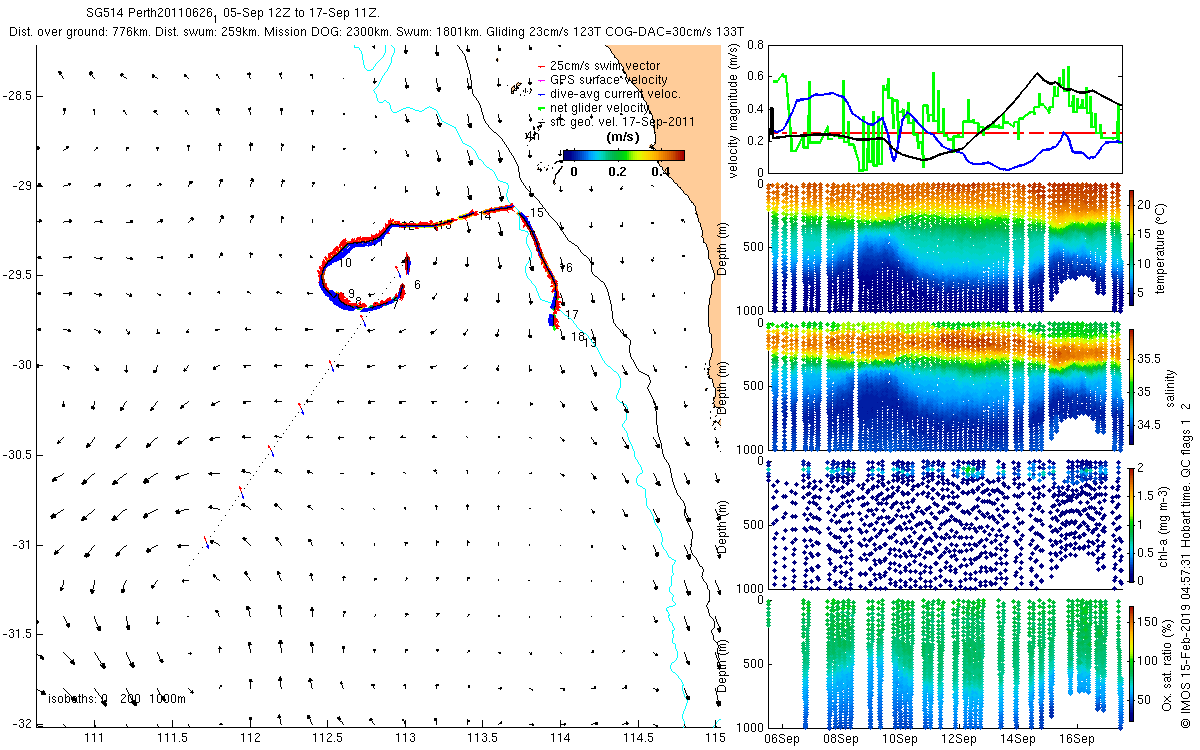The image size is (1200, 750).
Task: Click the day '15' marker on the glider track
Action: tap(537, 213)
